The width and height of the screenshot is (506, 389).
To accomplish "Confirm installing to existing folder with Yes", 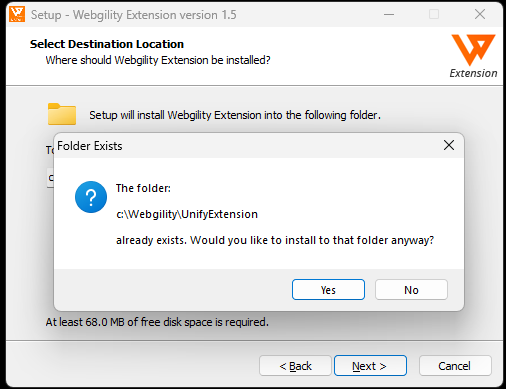I will click(x=328, y=290).
